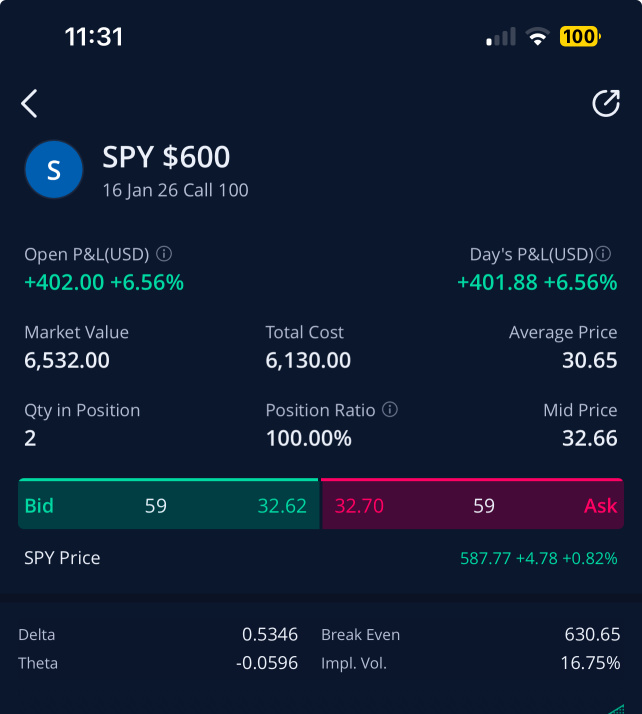
Task: Tap the Impl. Vol. label
Action: pos(354,664)
